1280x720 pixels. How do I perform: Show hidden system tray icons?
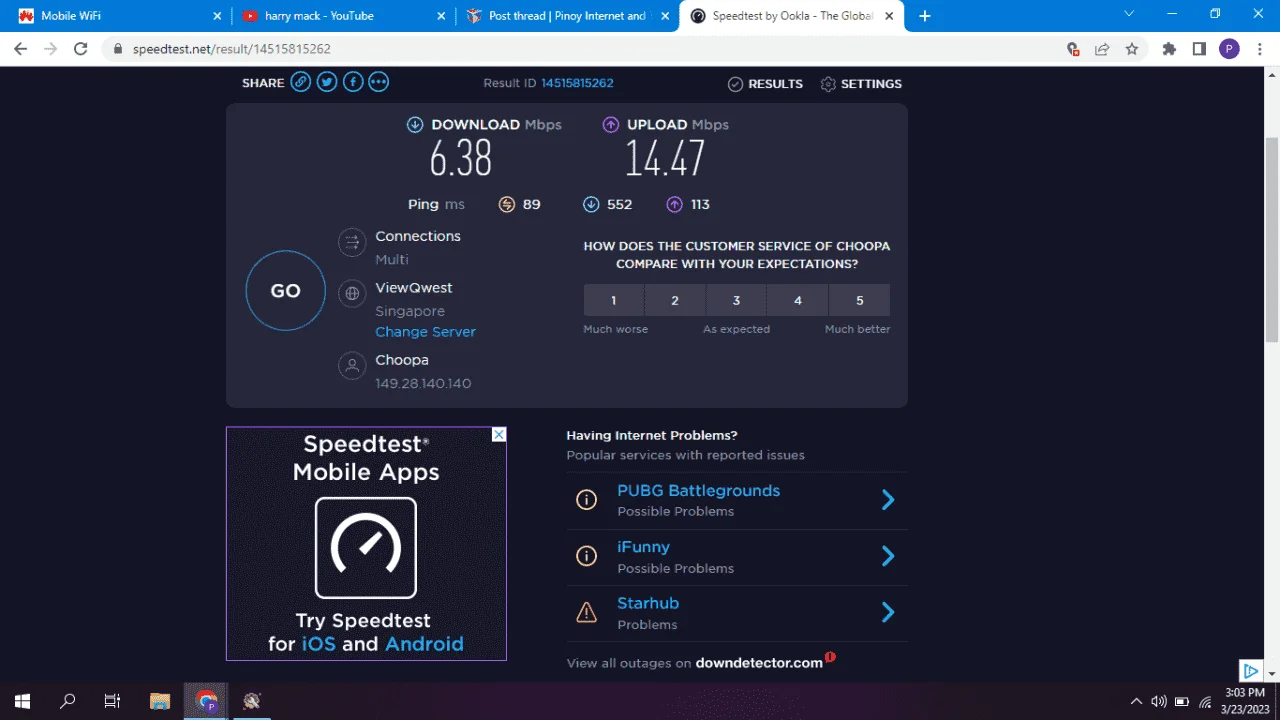click(1136, 702)
